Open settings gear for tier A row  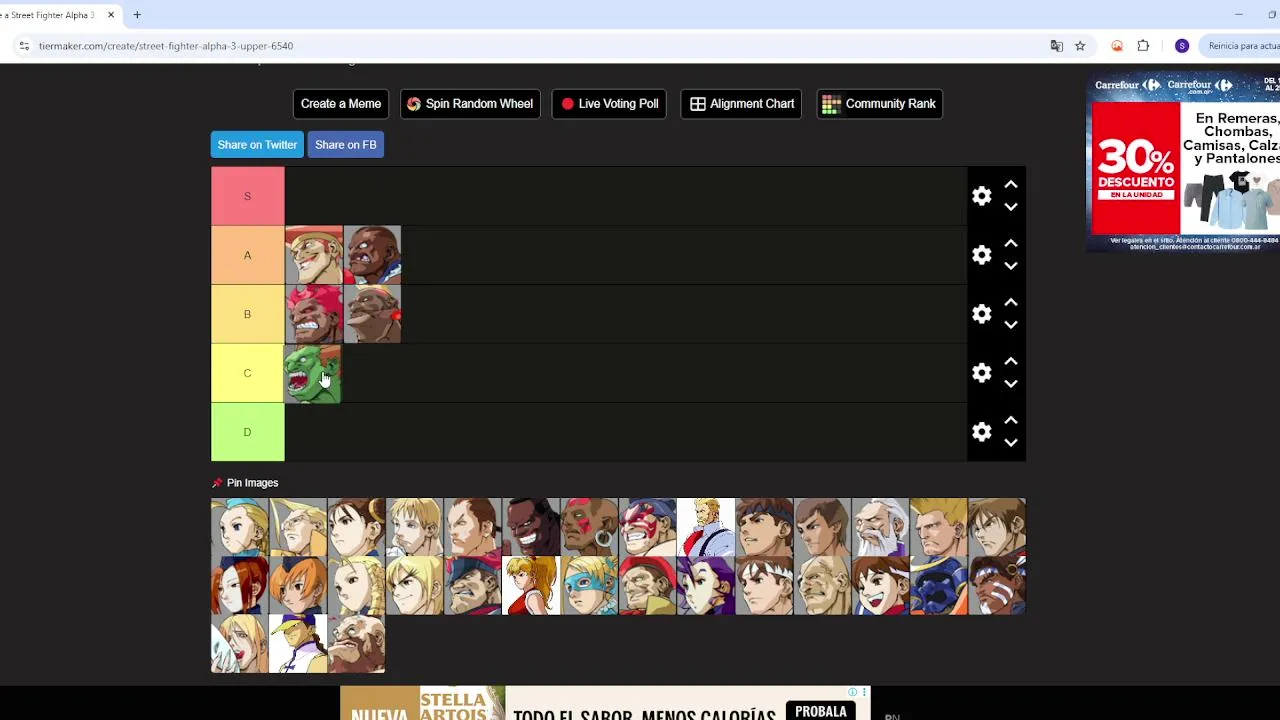click(x=982, y=255)
